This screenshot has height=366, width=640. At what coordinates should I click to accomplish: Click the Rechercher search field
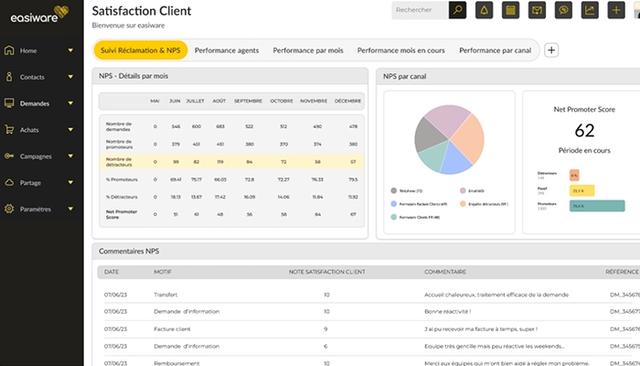[x=420, y=10]
